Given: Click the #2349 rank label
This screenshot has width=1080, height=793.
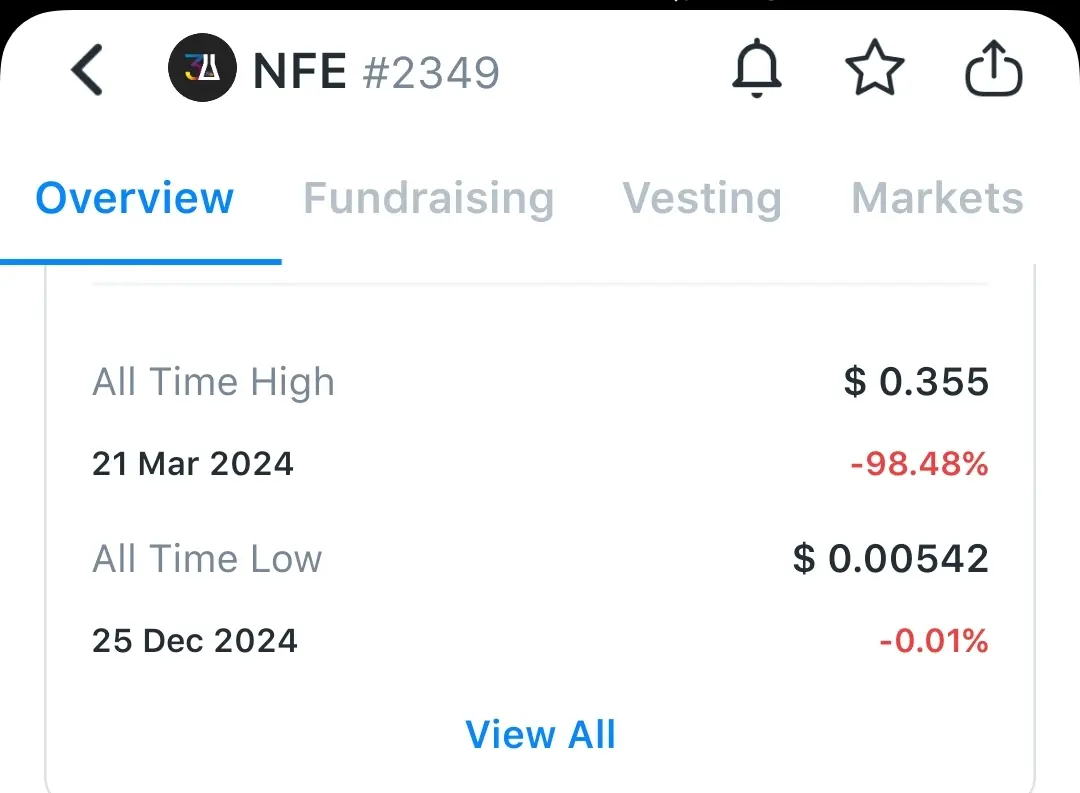Looking at the screenshot, I should coord(431,72).
